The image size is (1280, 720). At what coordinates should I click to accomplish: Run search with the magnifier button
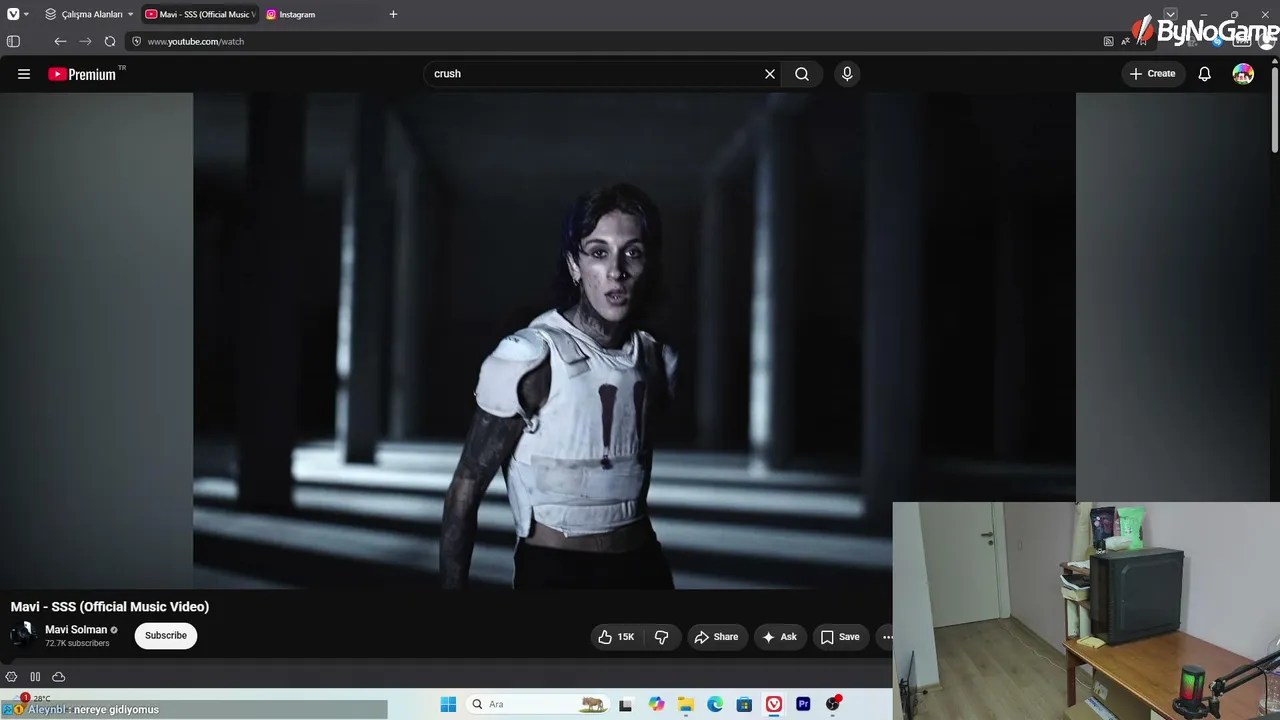(x=802, y=74)
